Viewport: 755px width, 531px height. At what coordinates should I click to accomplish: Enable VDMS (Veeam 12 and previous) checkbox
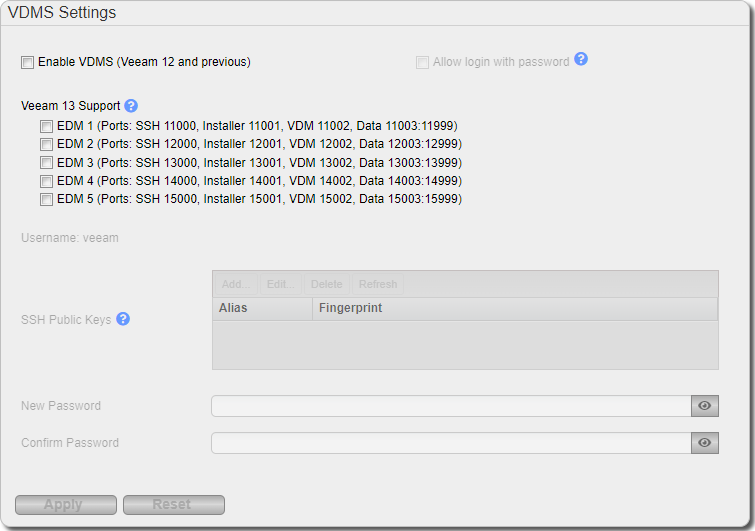27,62
